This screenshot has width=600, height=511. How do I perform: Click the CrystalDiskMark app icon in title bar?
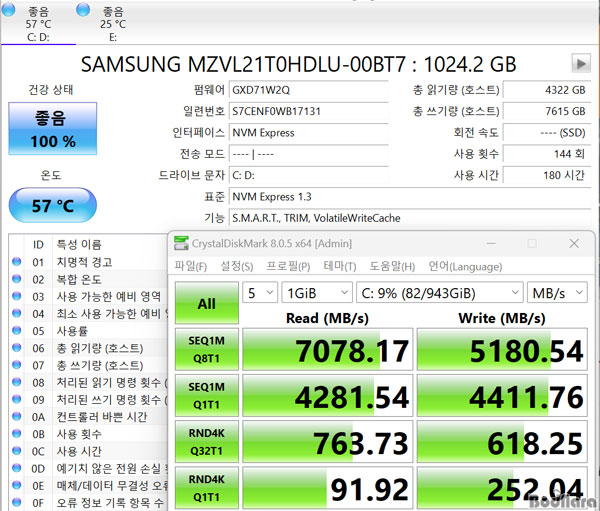click(x=181, y=243)
